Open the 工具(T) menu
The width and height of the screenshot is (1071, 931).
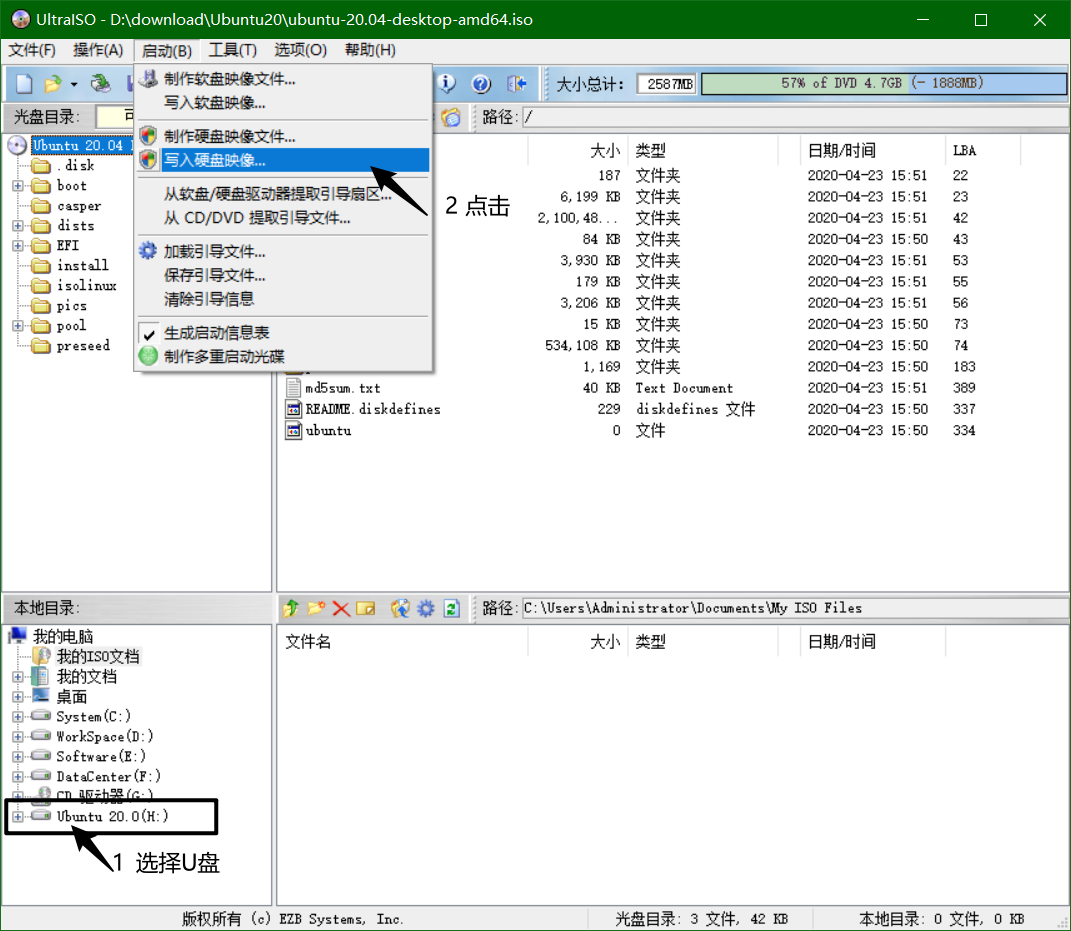[x=233, y=50]
